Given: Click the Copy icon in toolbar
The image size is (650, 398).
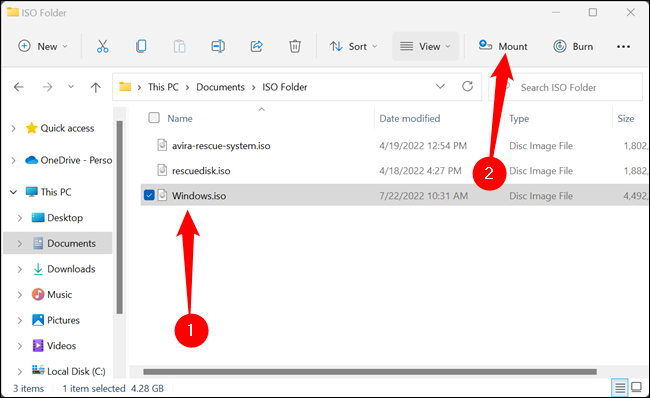Looking at the screenshot, I should pyautogui.click(x=141, y=46).
